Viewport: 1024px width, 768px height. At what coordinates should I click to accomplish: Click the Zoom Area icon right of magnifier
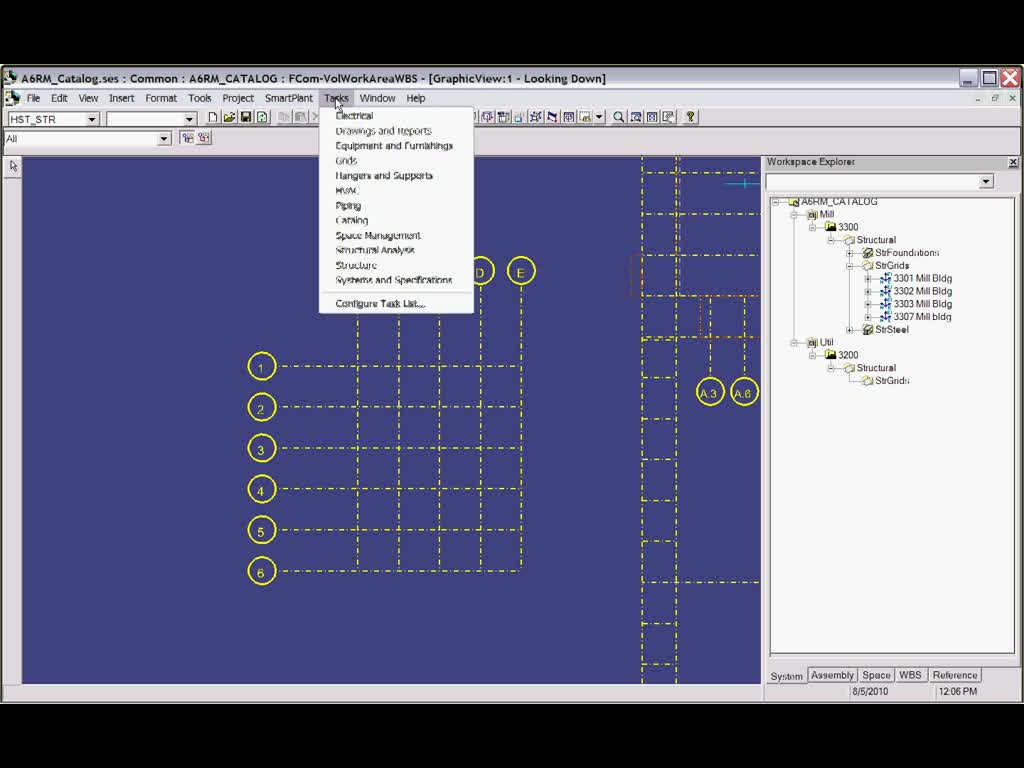[x=635, y=117]
